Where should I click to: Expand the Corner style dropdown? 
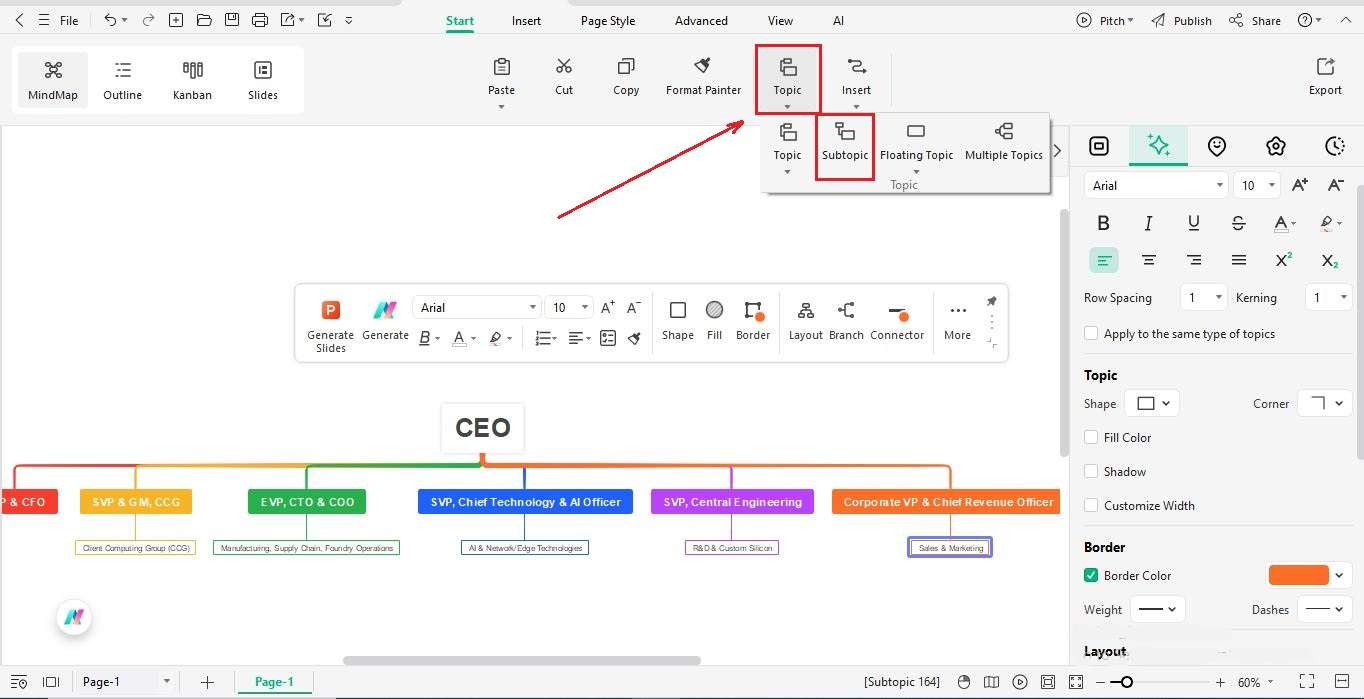(1325, 403)
